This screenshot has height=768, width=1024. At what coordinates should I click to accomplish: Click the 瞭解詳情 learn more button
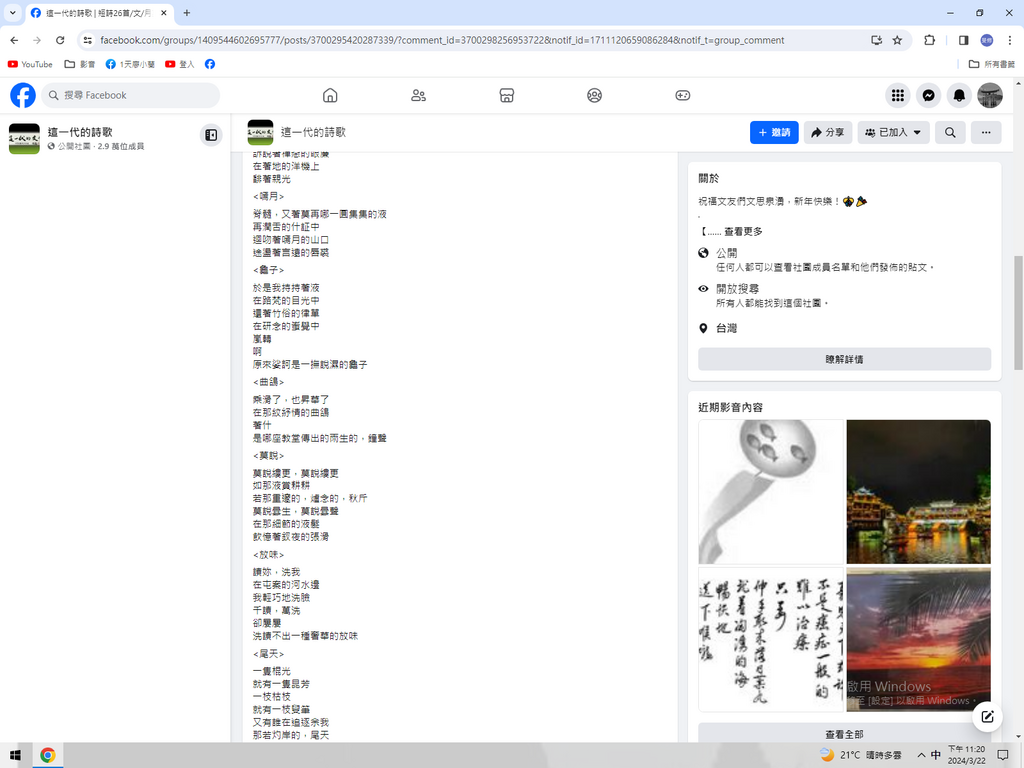pyautogui.click(x=844, y=359)
